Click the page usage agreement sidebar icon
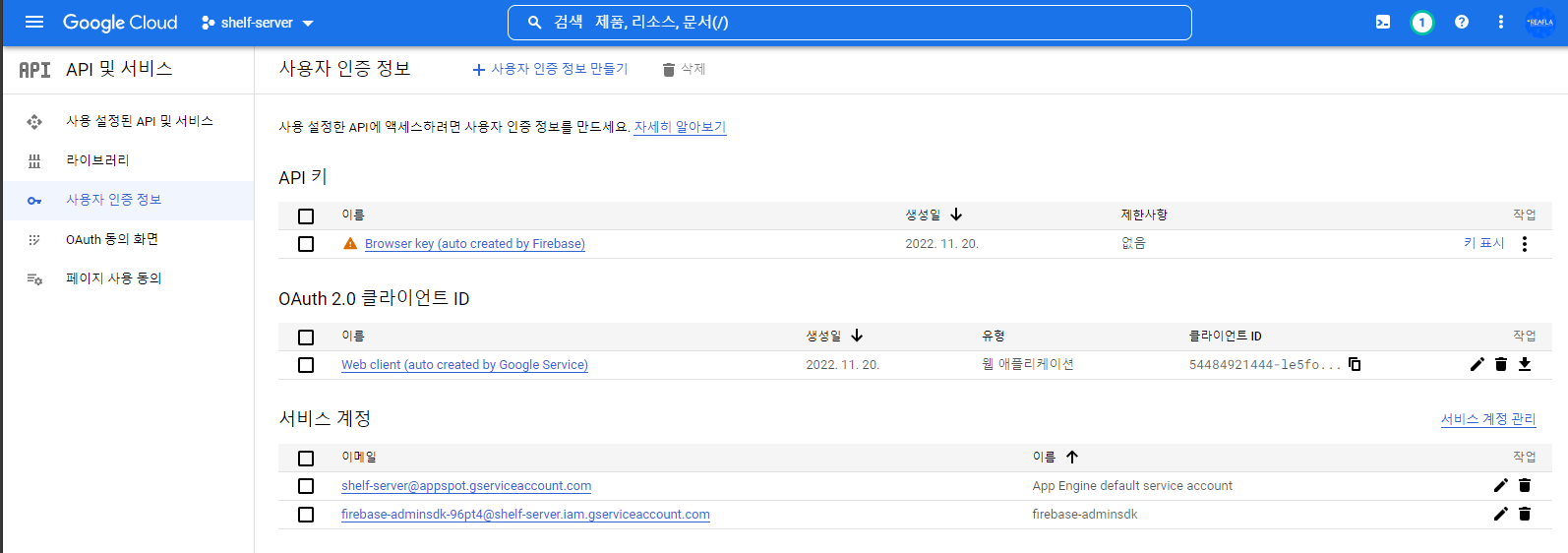 click(34, 279)
